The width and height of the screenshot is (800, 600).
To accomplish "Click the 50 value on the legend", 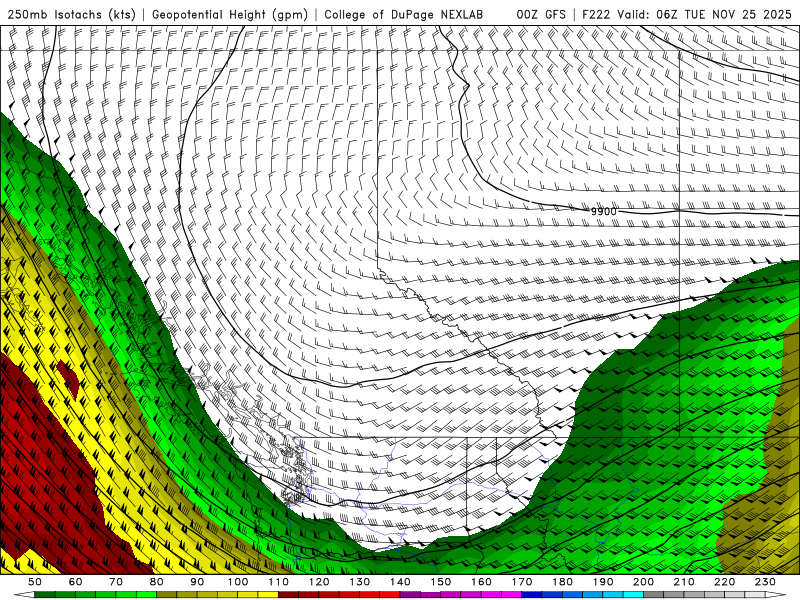I will [35, 582].
